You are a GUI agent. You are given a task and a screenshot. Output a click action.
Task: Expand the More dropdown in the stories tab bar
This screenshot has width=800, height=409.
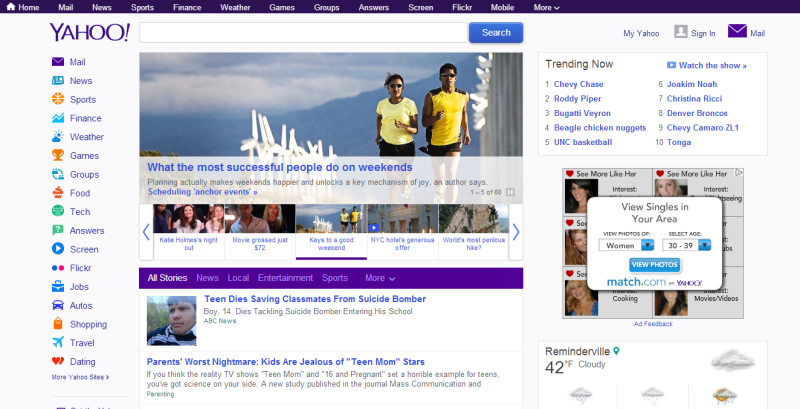[x=380, y=278]
